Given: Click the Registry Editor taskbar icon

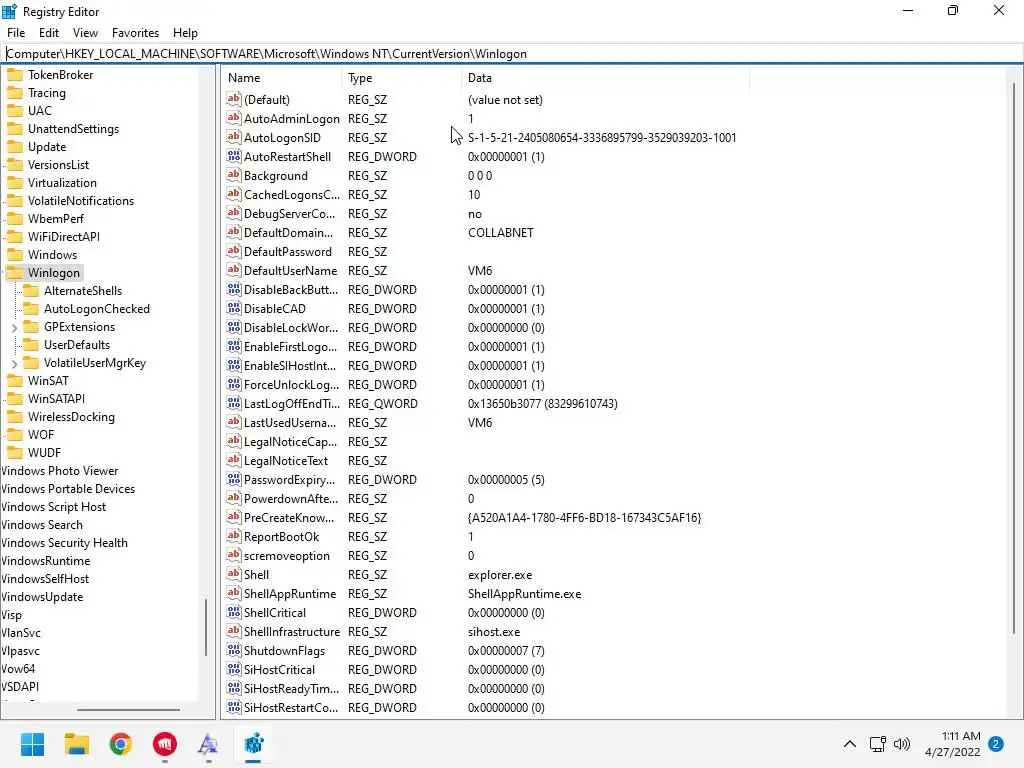Looking at the screenshot, I should point(253,744).
